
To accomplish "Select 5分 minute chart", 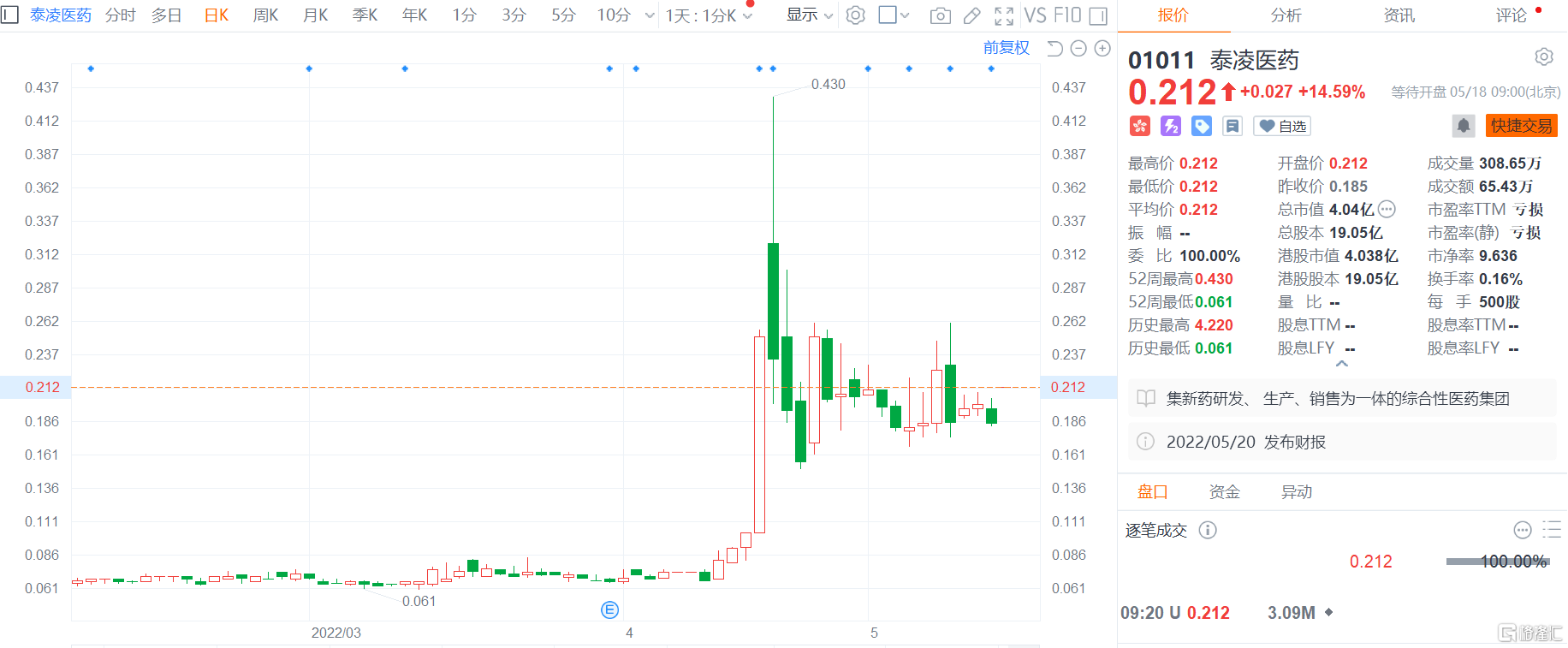I will click(563, 15).
